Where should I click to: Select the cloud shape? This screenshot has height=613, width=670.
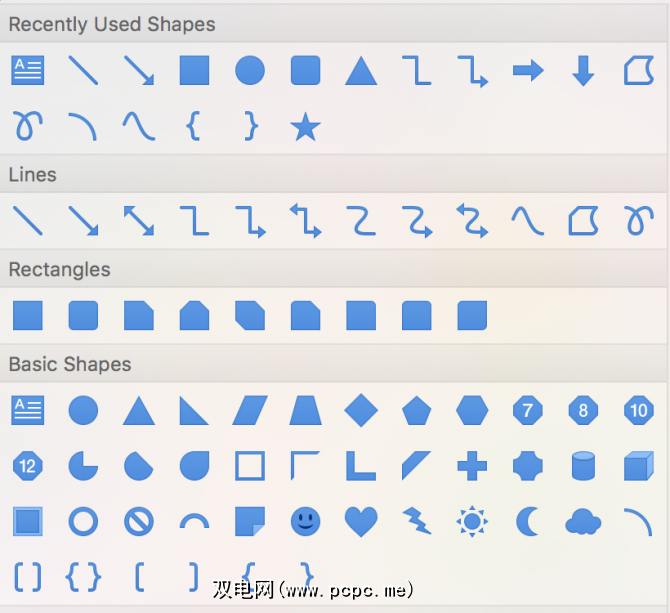pyautogui.click(x=583, y=520)
